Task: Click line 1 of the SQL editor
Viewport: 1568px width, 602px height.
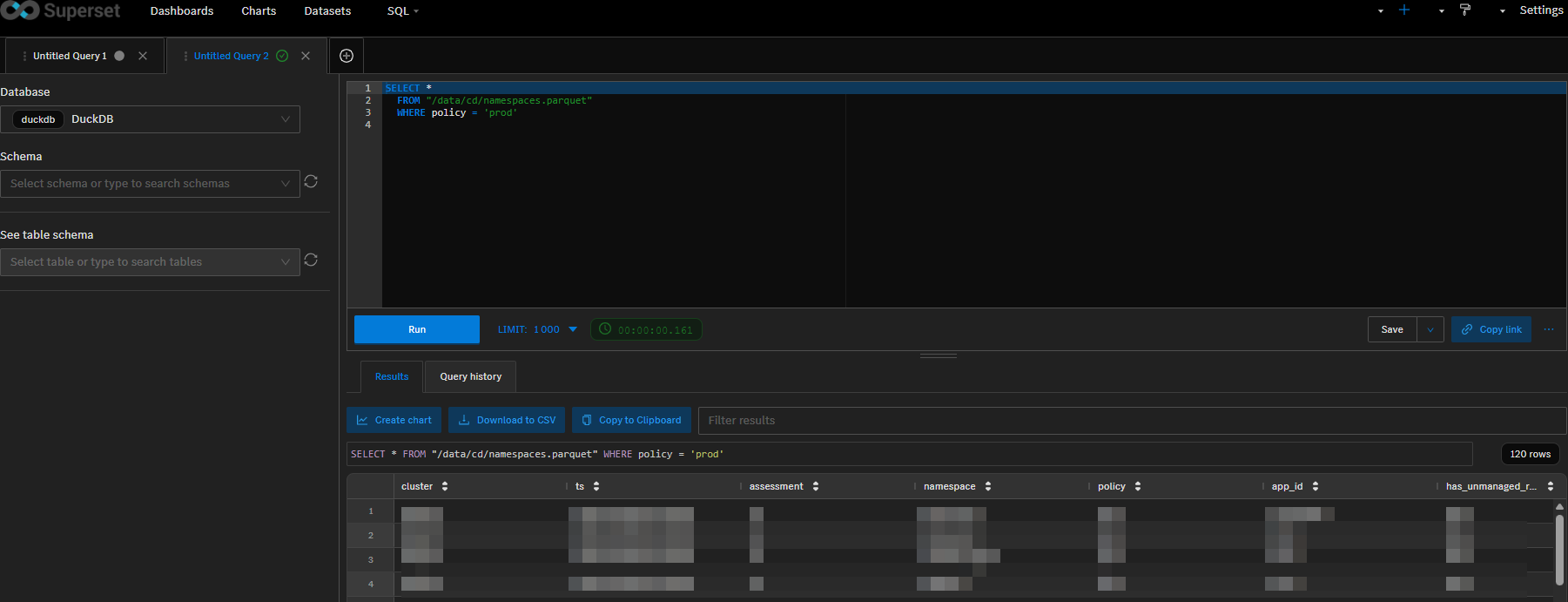Action: coord(974,88)
